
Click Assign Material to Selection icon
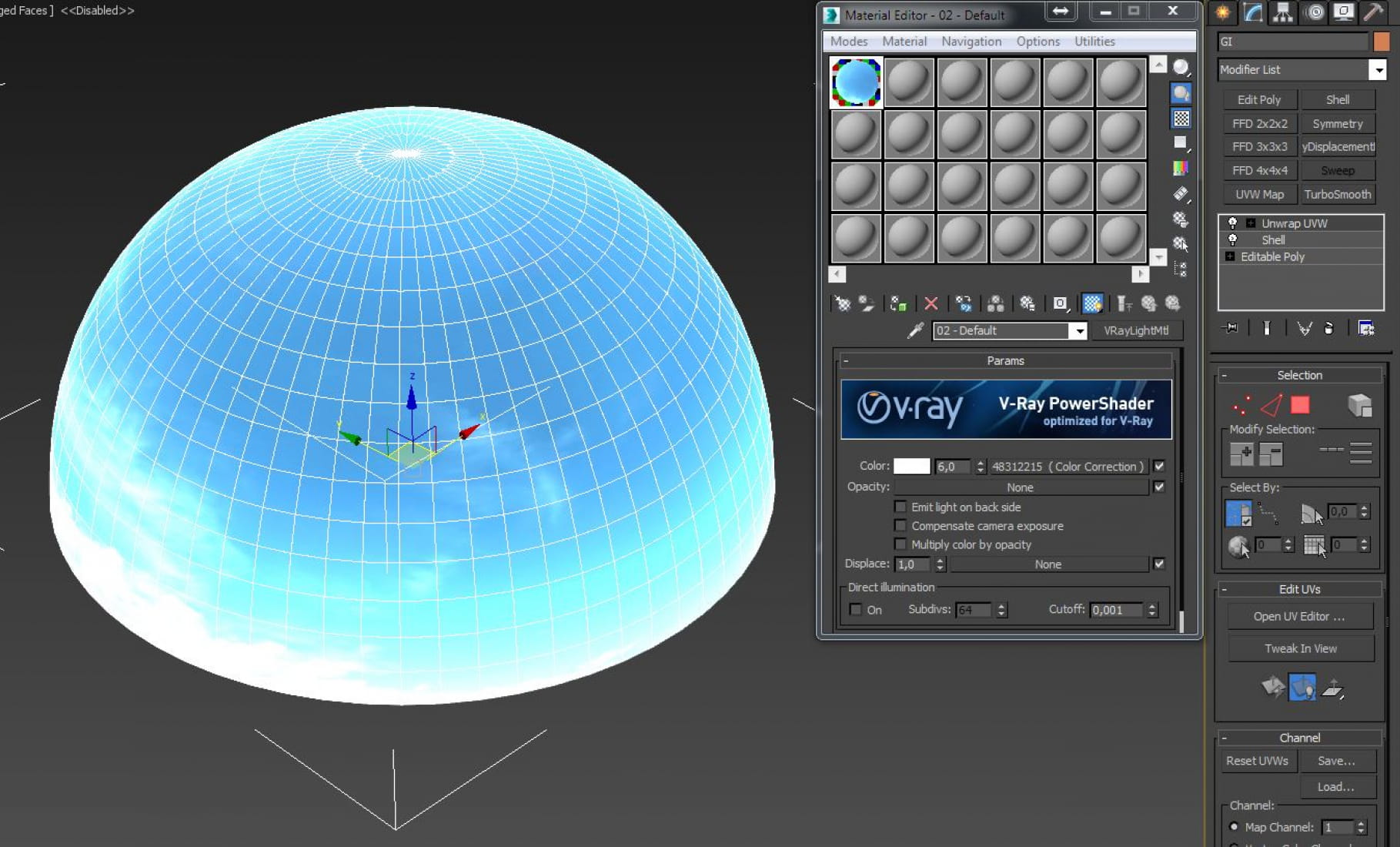pos(897,304)
